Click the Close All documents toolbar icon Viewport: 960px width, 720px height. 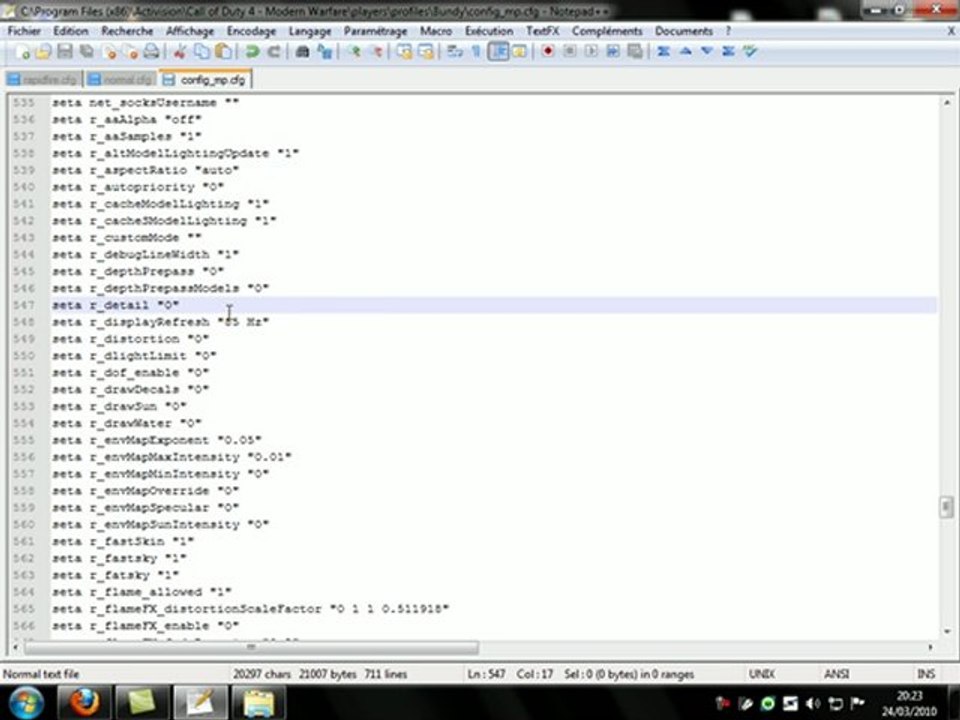click(x=131, y=52)
